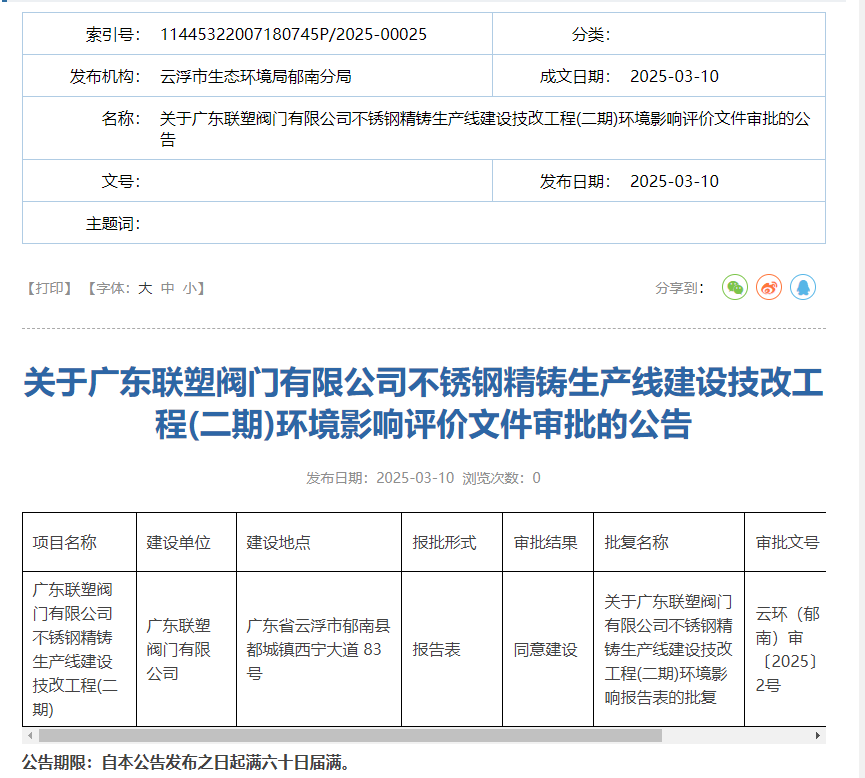Click the 发布机构 label
The width and height of the screenshot is (865, 778).
(x=105, y=76)
